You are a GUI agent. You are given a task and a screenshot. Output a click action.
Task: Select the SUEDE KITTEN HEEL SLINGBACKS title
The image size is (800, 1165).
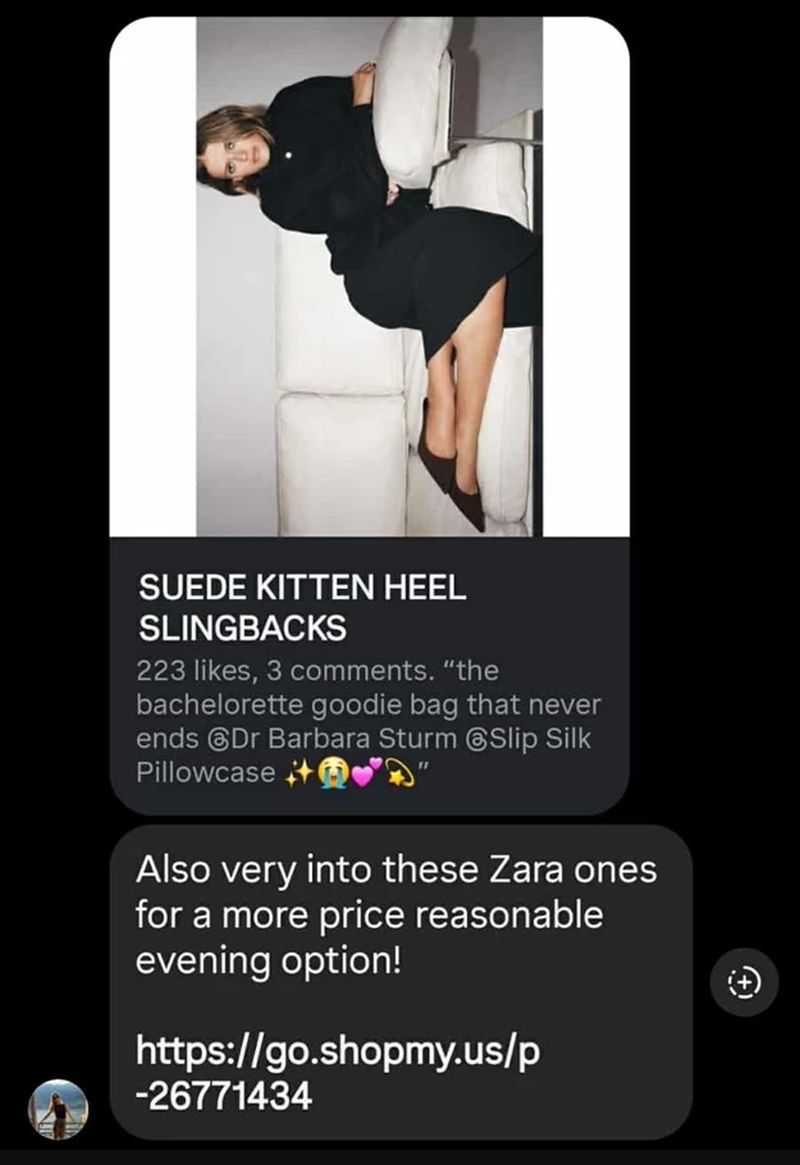[303, 607]
